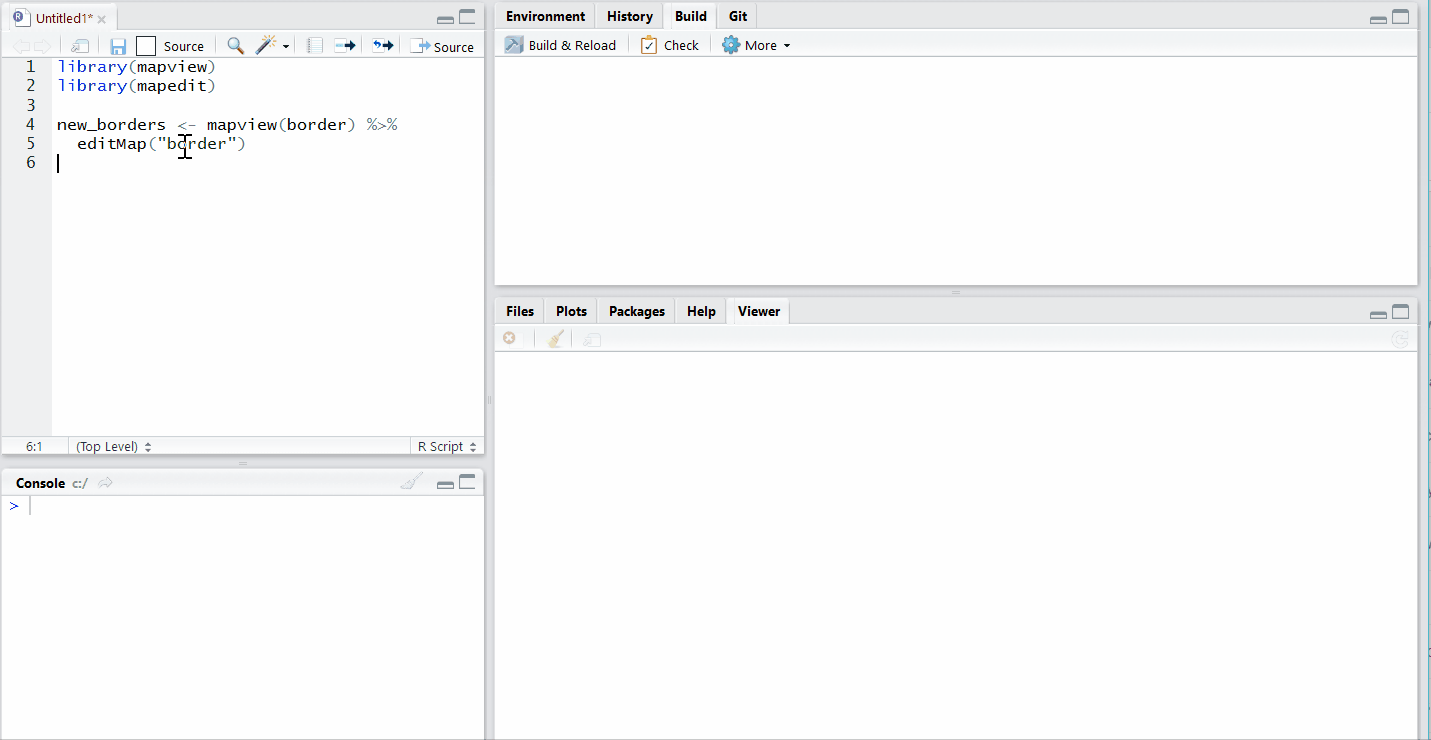Click the Compile Report notebook icon

(x=313, y=46)
